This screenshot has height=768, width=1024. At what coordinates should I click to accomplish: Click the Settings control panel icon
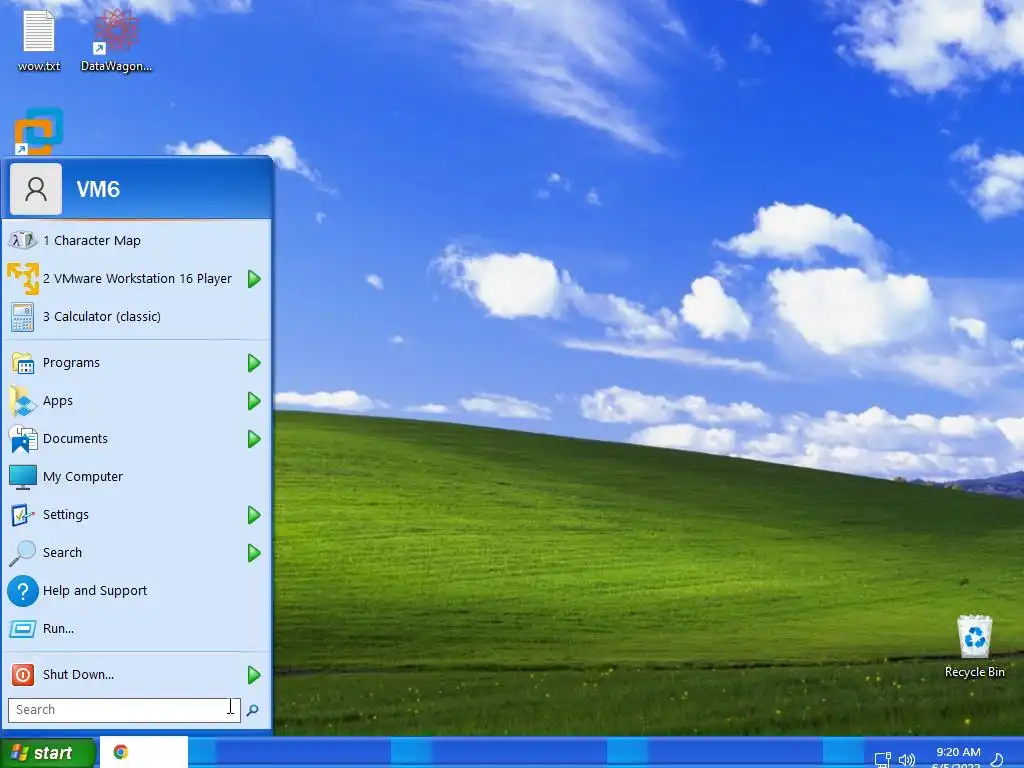[23, 515]
